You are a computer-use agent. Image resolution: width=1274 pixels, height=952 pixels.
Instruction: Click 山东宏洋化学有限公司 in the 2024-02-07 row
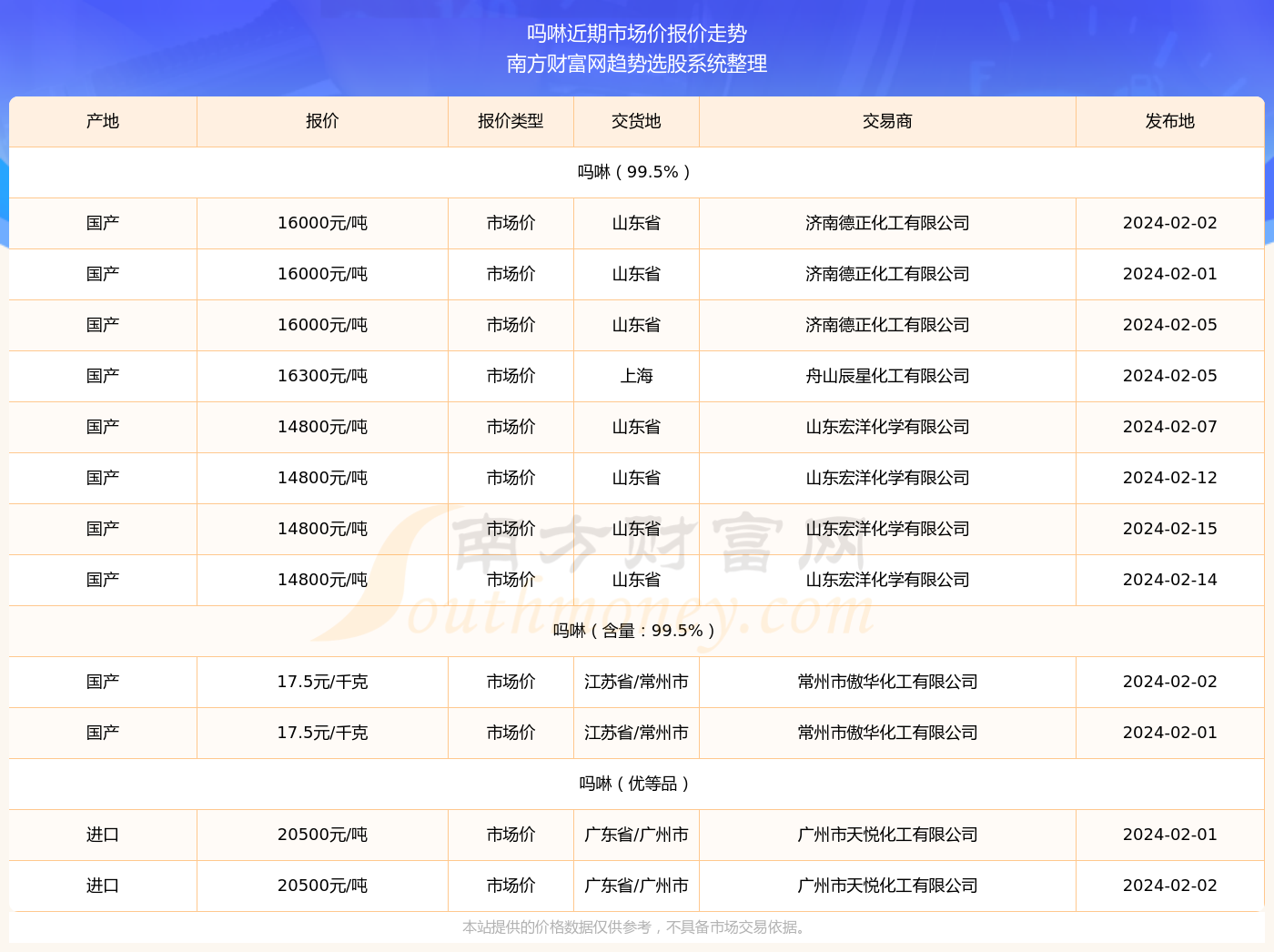[887, 427]
